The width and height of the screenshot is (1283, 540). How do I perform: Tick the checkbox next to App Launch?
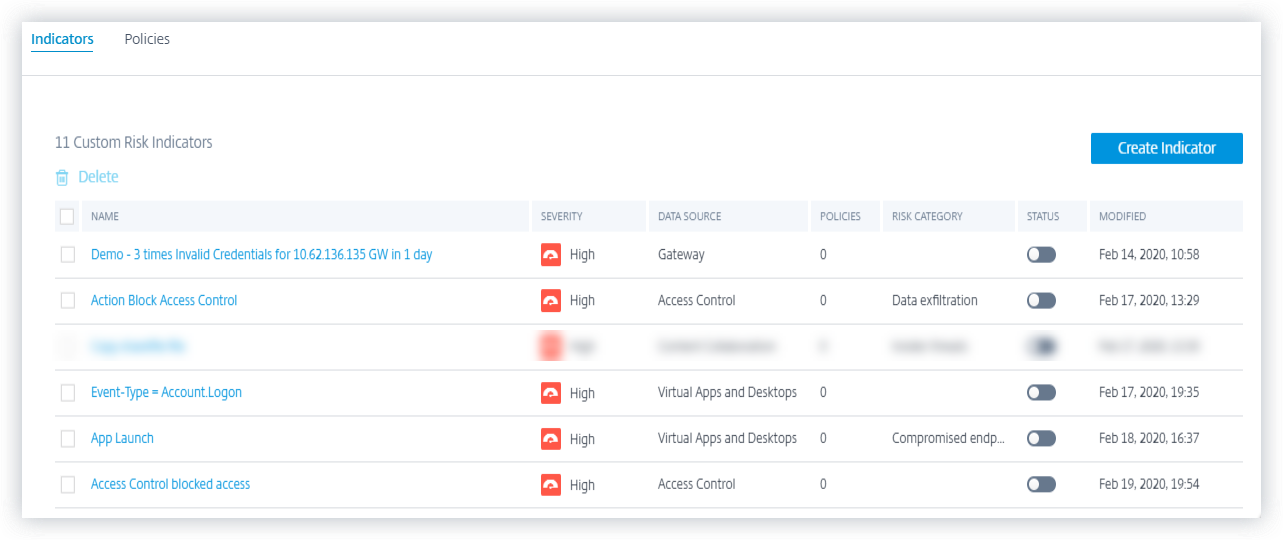point(68,438)
